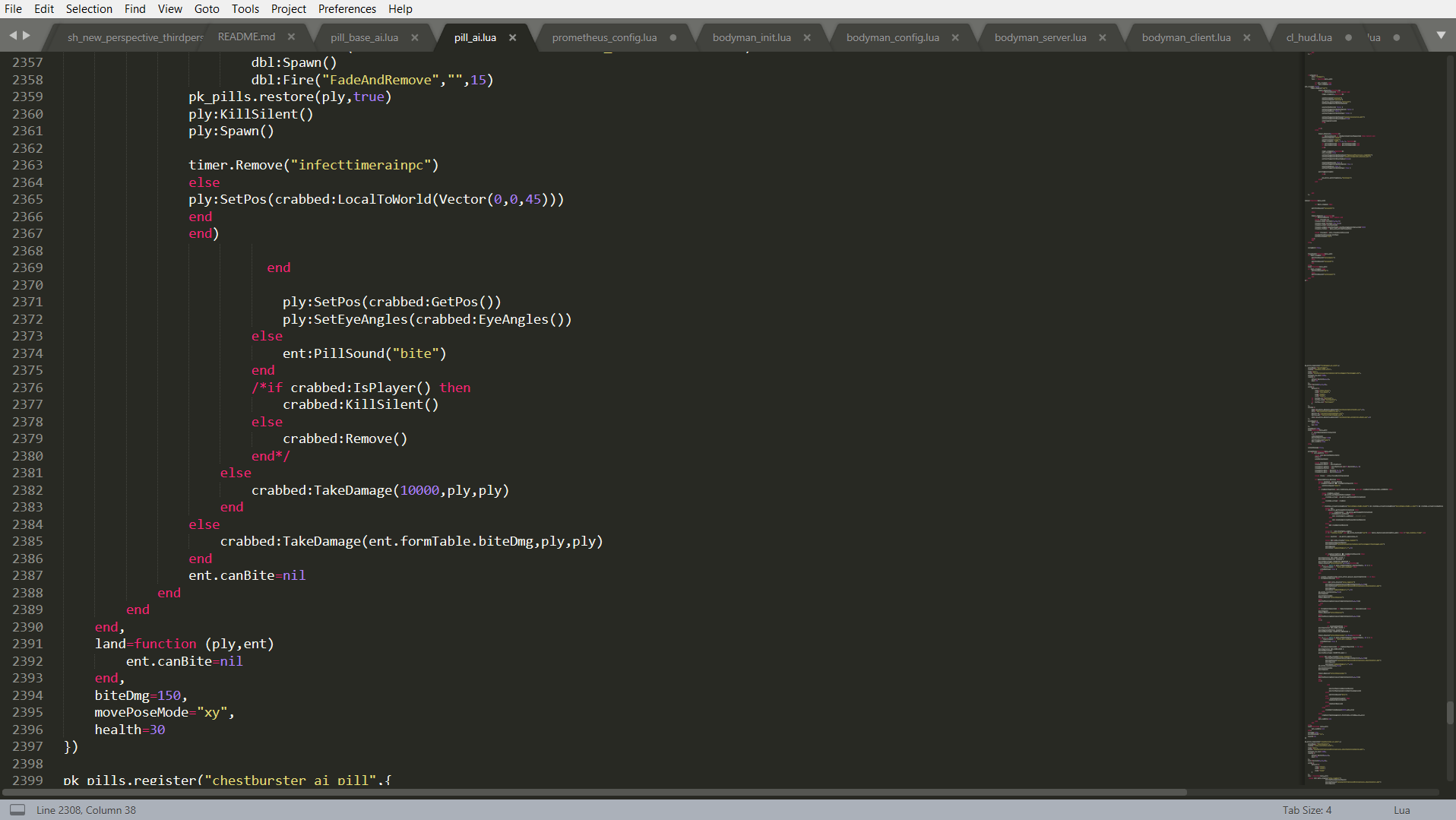Switch to the bodyman_client.lua tab
The height and width of the screenshot is (820, 1456).
click(x=1186, y=37)
